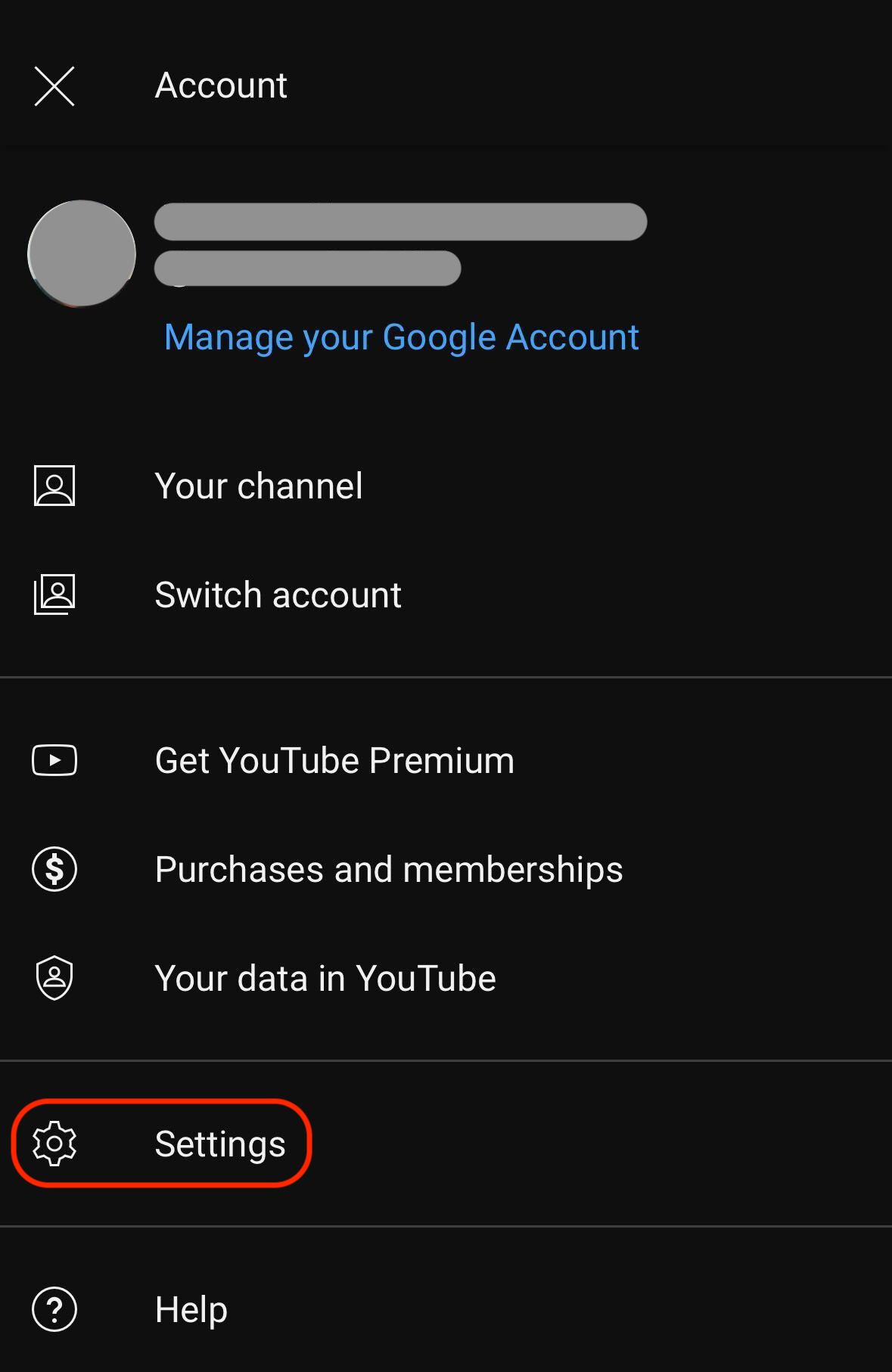Close the Account menu with X icon

click(54, 85)
